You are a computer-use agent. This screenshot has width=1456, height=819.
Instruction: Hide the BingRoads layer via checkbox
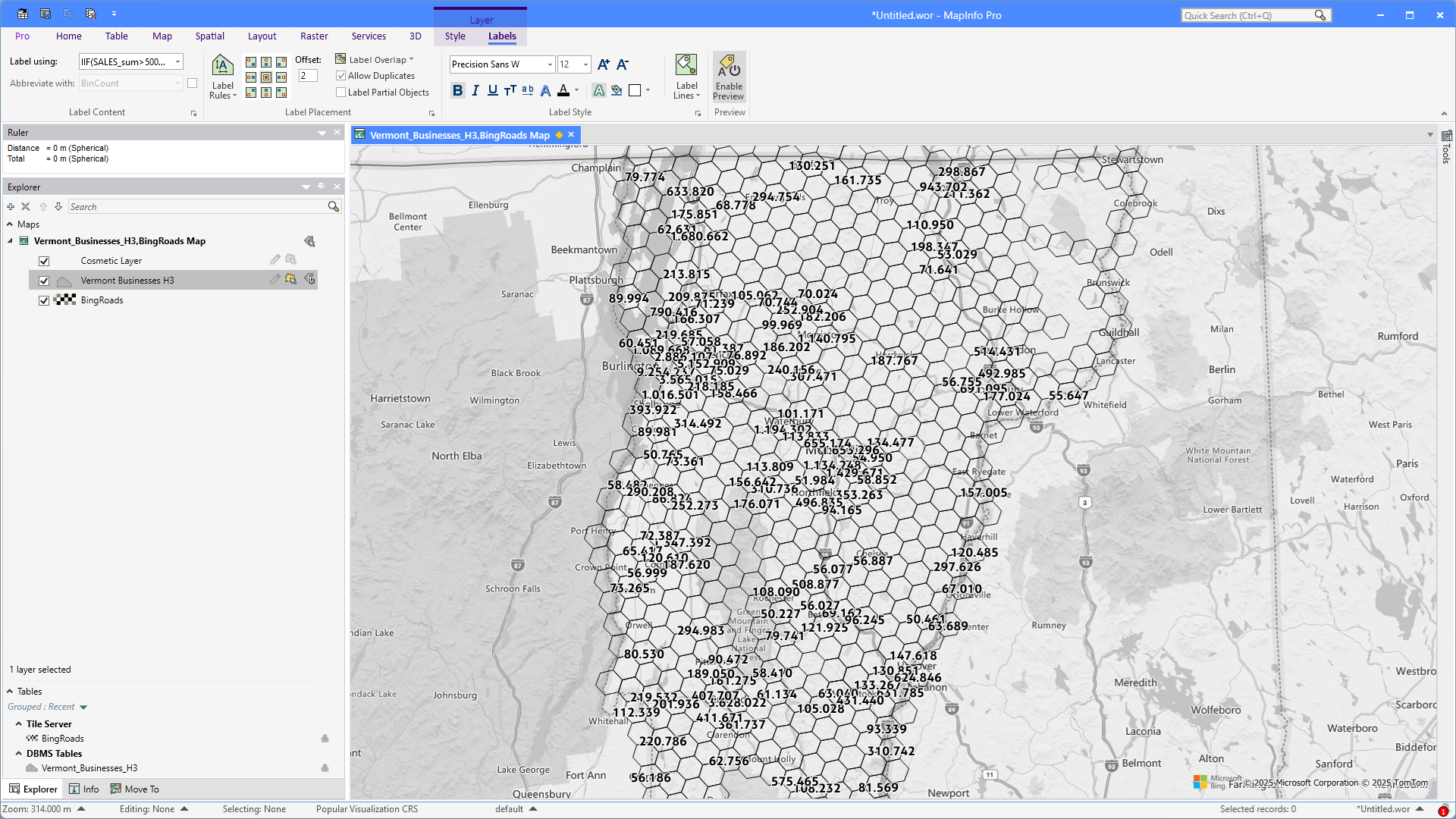44,300
